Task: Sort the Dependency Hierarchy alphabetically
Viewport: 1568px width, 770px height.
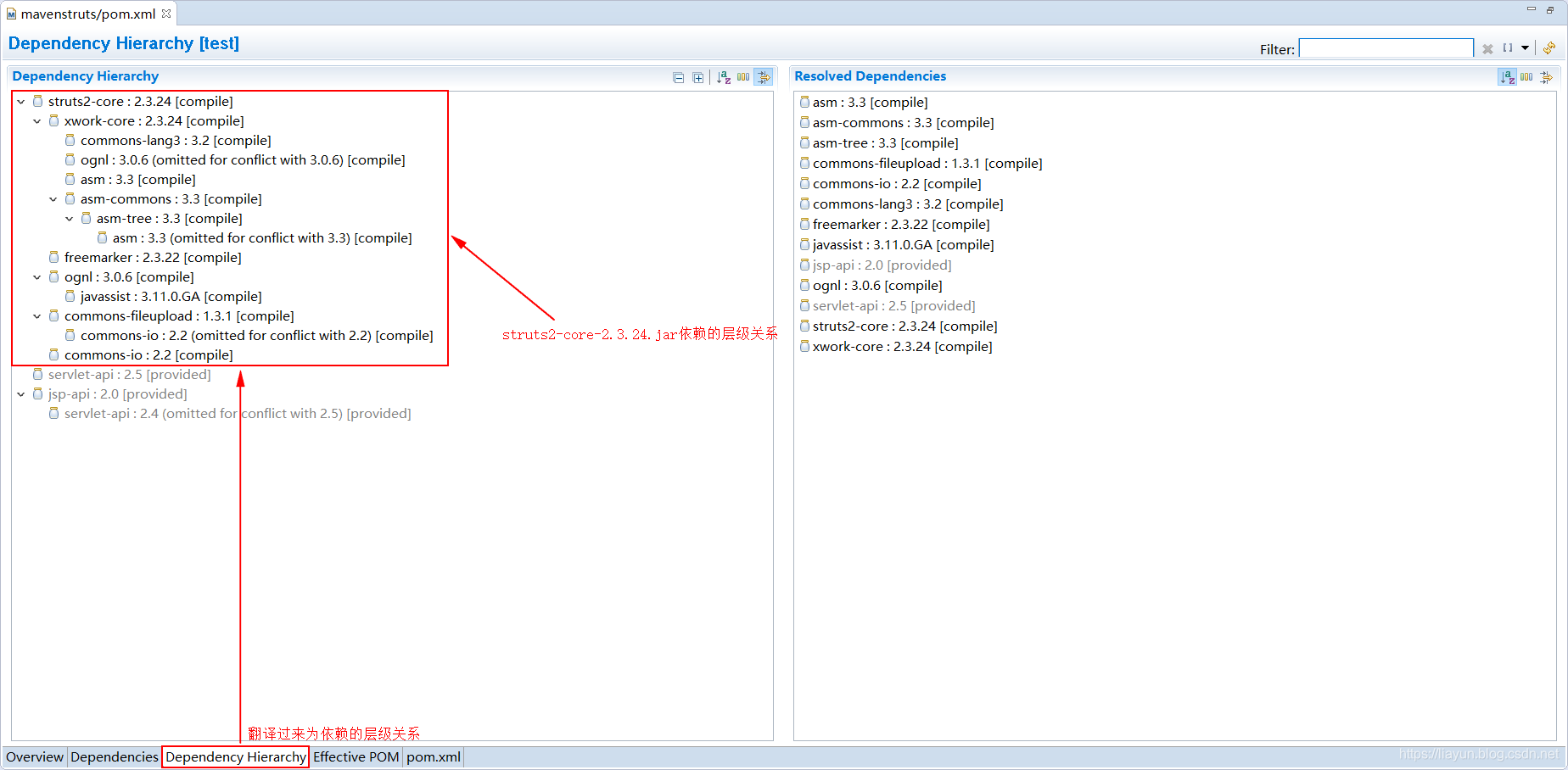Action: 724,77
